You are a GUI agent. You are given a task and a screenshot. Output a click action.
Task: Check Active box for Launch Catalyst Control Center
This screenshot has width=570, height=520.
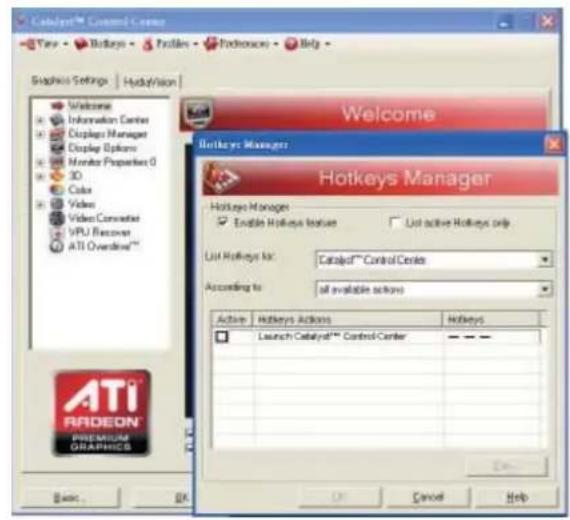pyautogui.click(x=222, y=337)
